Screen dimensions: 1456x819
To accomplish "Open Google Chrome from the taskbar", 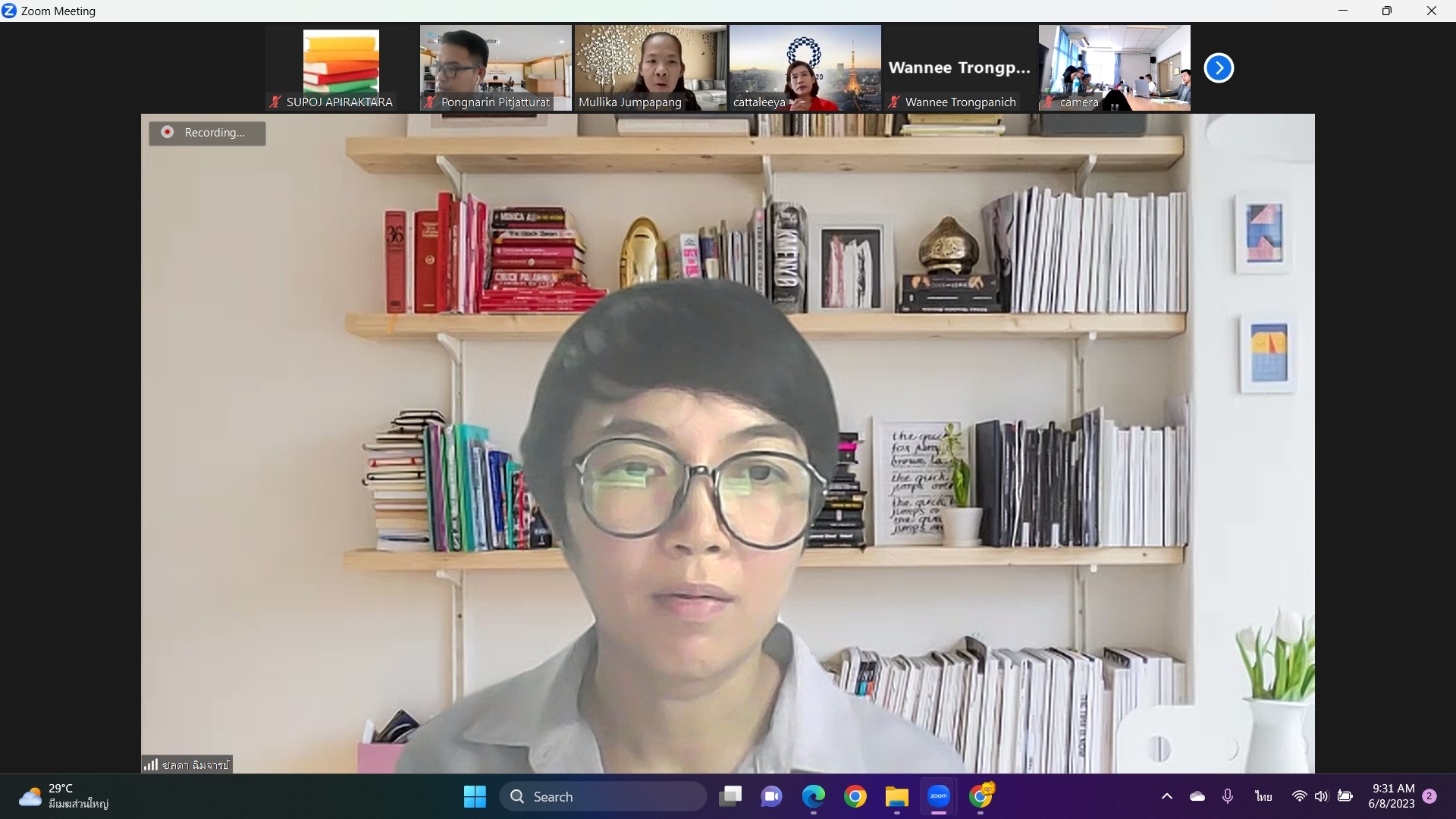I will [x=855, y=796].
